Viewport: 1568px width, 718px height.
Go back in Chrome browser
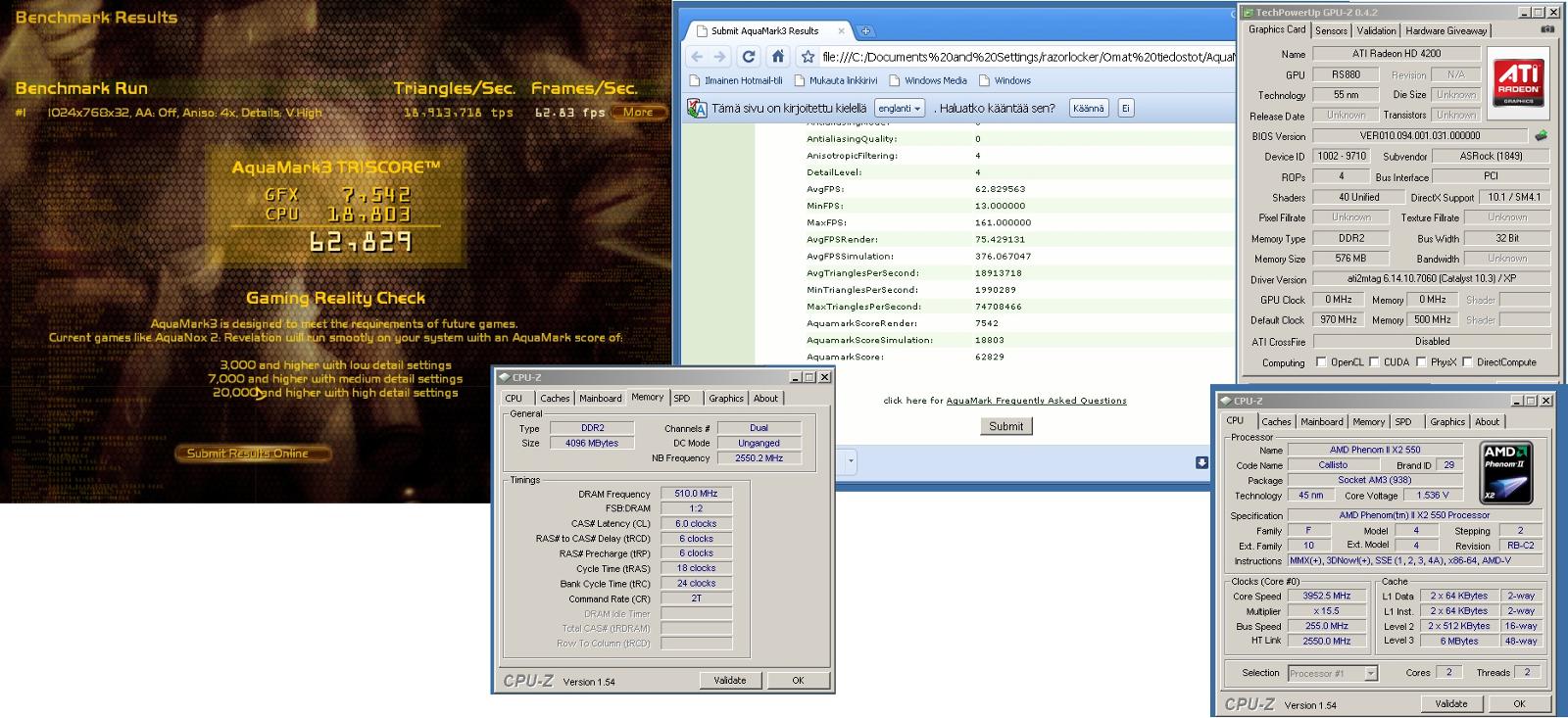point(697,57)
